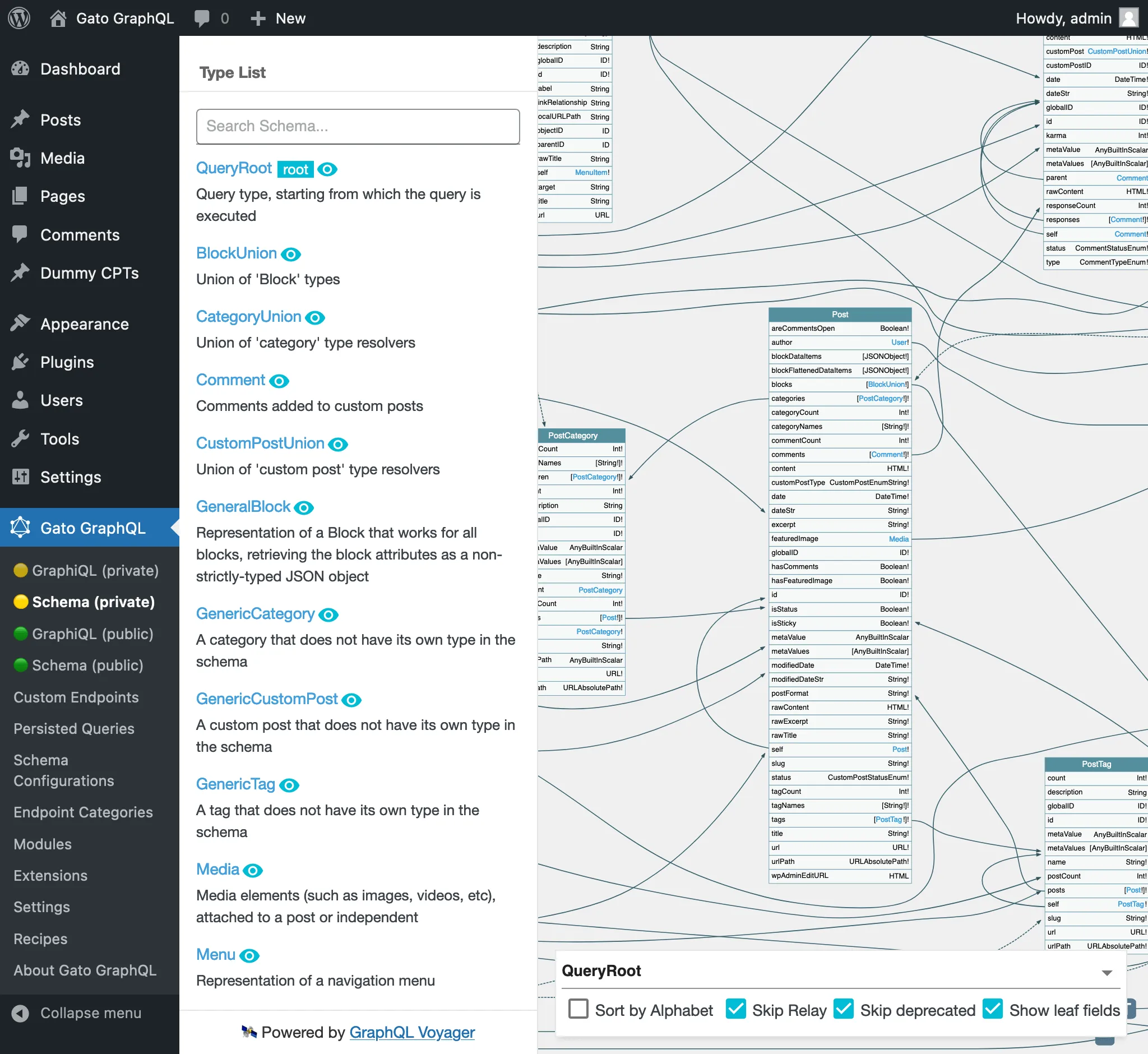Click the Comment type visibility eye icon
This screenshot has width=1148, height=1054.
pyautogui.click(x=280, y=380)
